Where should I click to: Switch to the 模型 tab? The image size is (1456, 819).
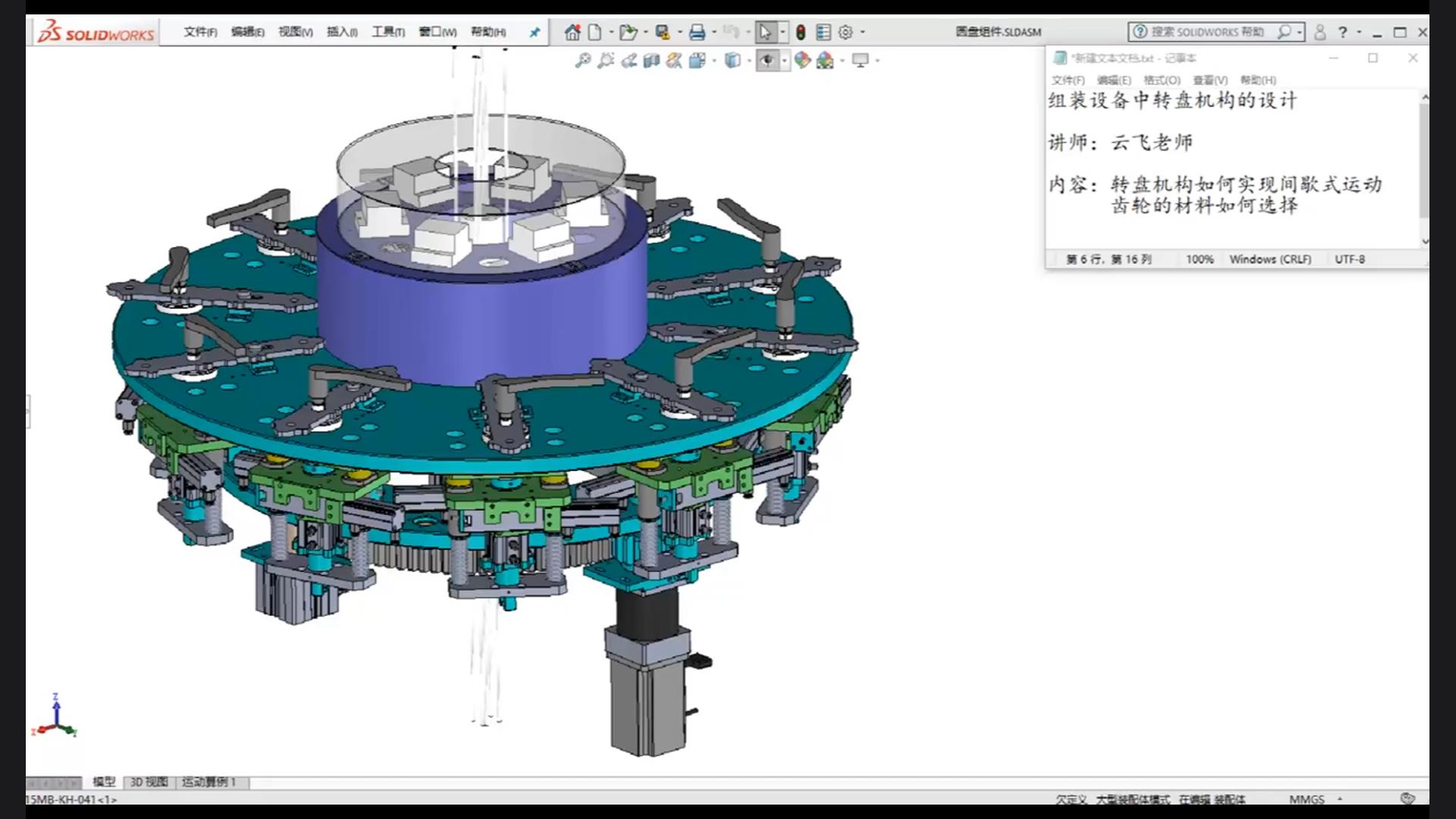click(104, 782)
